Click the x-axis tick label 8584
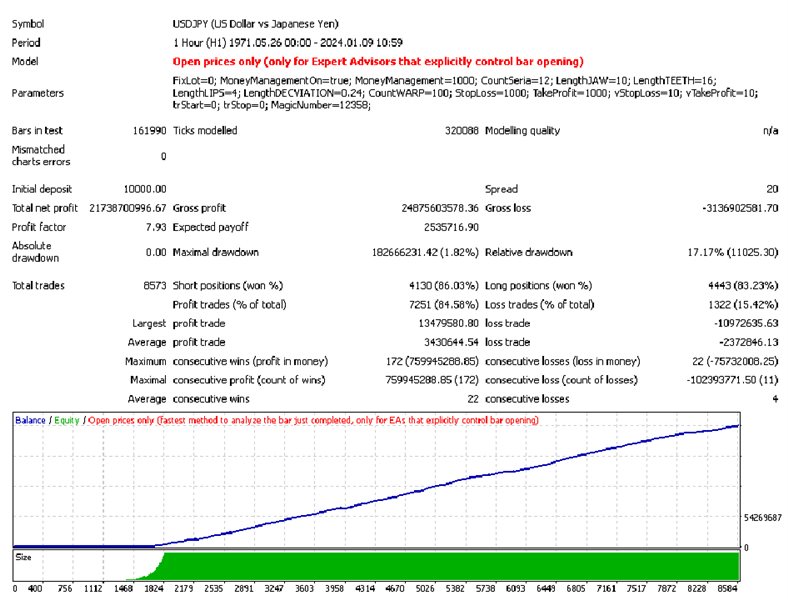788x600 pixels. click(727, 588)
